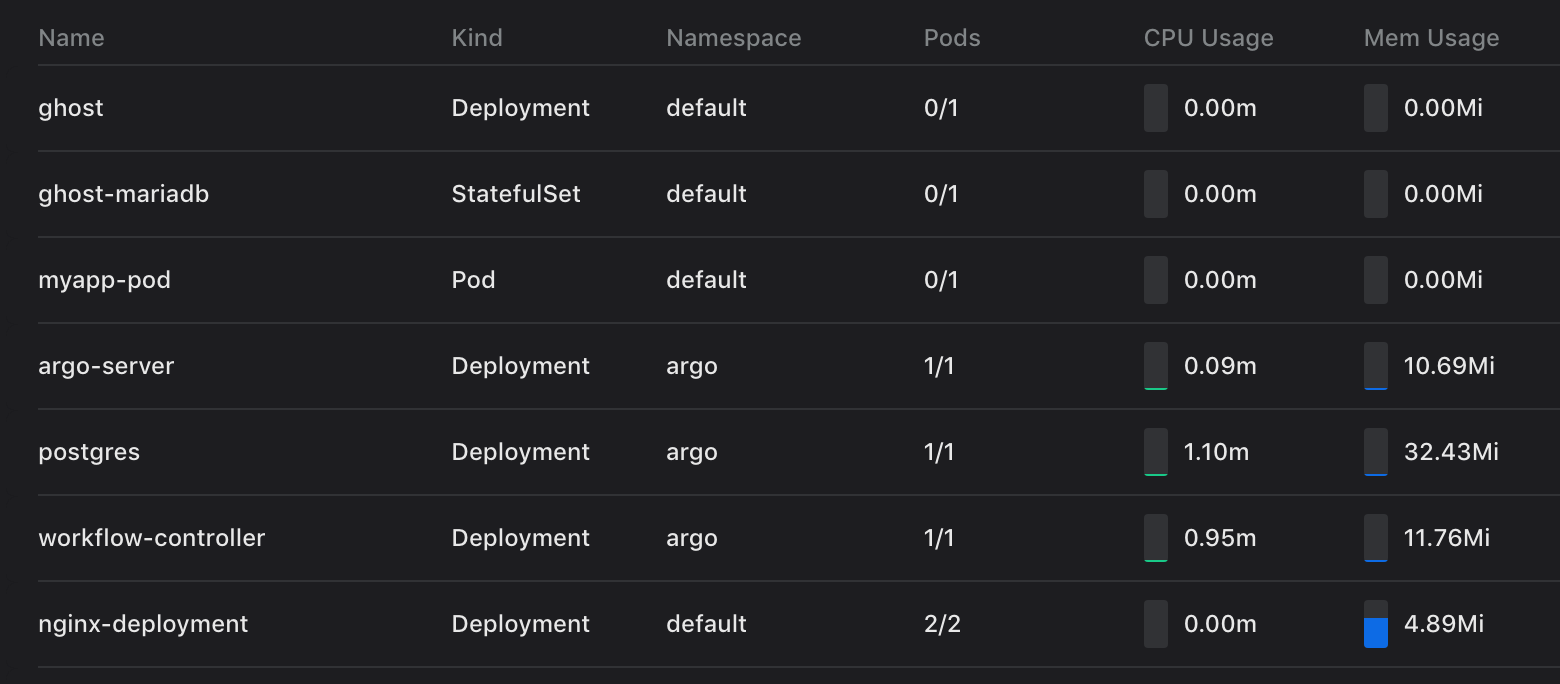The height and width of the screenshot is (684, 1560).
Task: Sort by Pods column header
Action: (x=952, y=38)
